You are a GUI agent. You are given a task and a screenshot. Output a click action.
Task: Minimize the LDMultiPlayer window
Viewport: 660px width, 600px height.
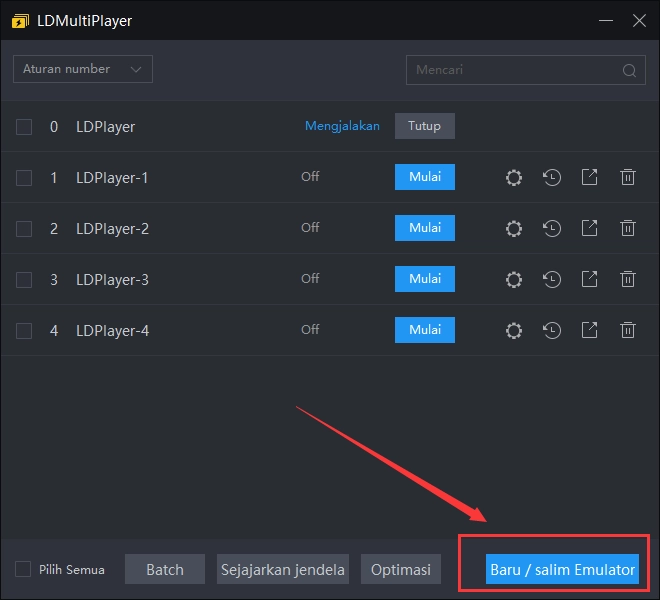[606, 20]
